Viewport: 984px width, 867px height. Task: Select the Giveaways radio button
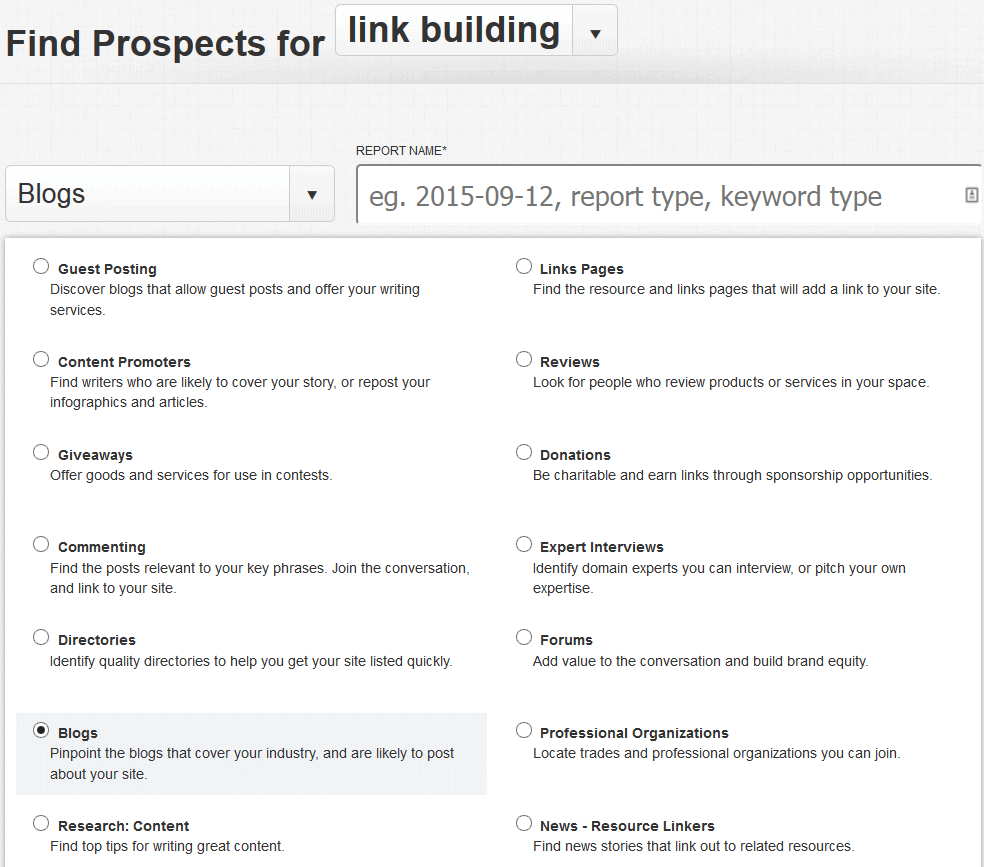pyautogui.click(x=41, y=452)
